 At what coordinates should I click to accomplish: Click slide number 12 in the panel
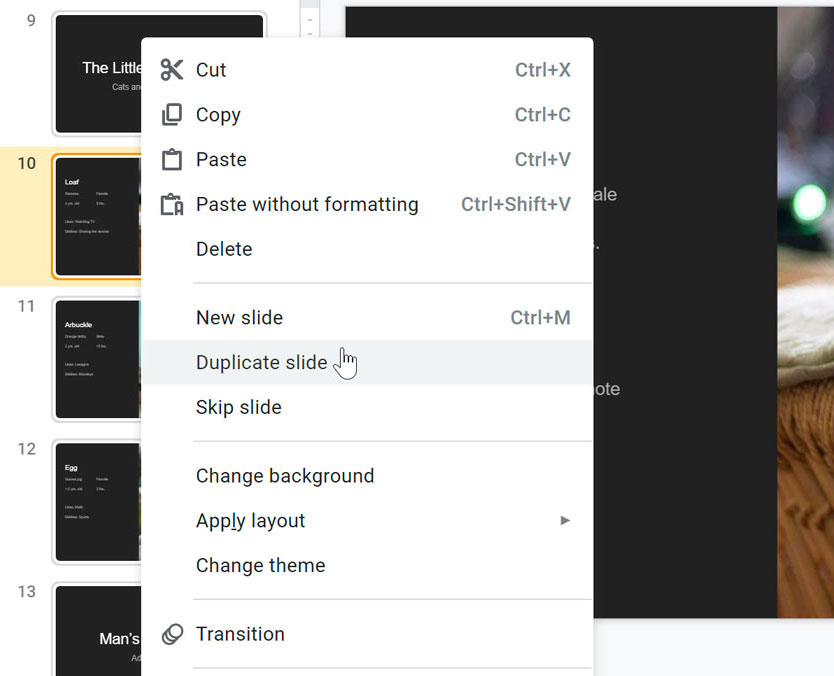tap(25, 450)
